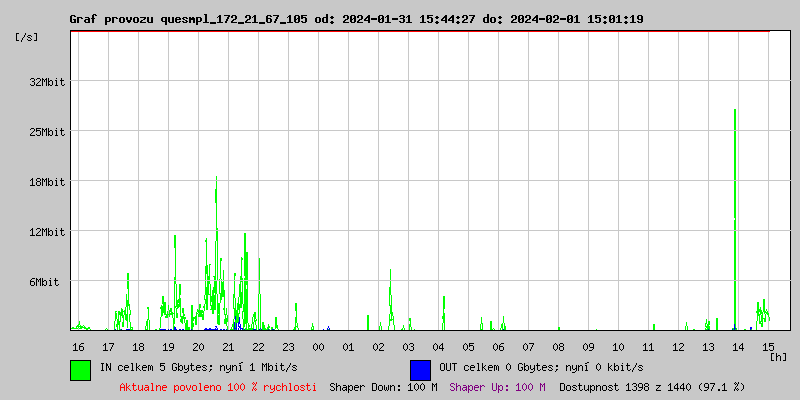This screenshot has height=400, width=800.
Task: Click the 12Mbit y-axis label
Action: pos(46,232)
